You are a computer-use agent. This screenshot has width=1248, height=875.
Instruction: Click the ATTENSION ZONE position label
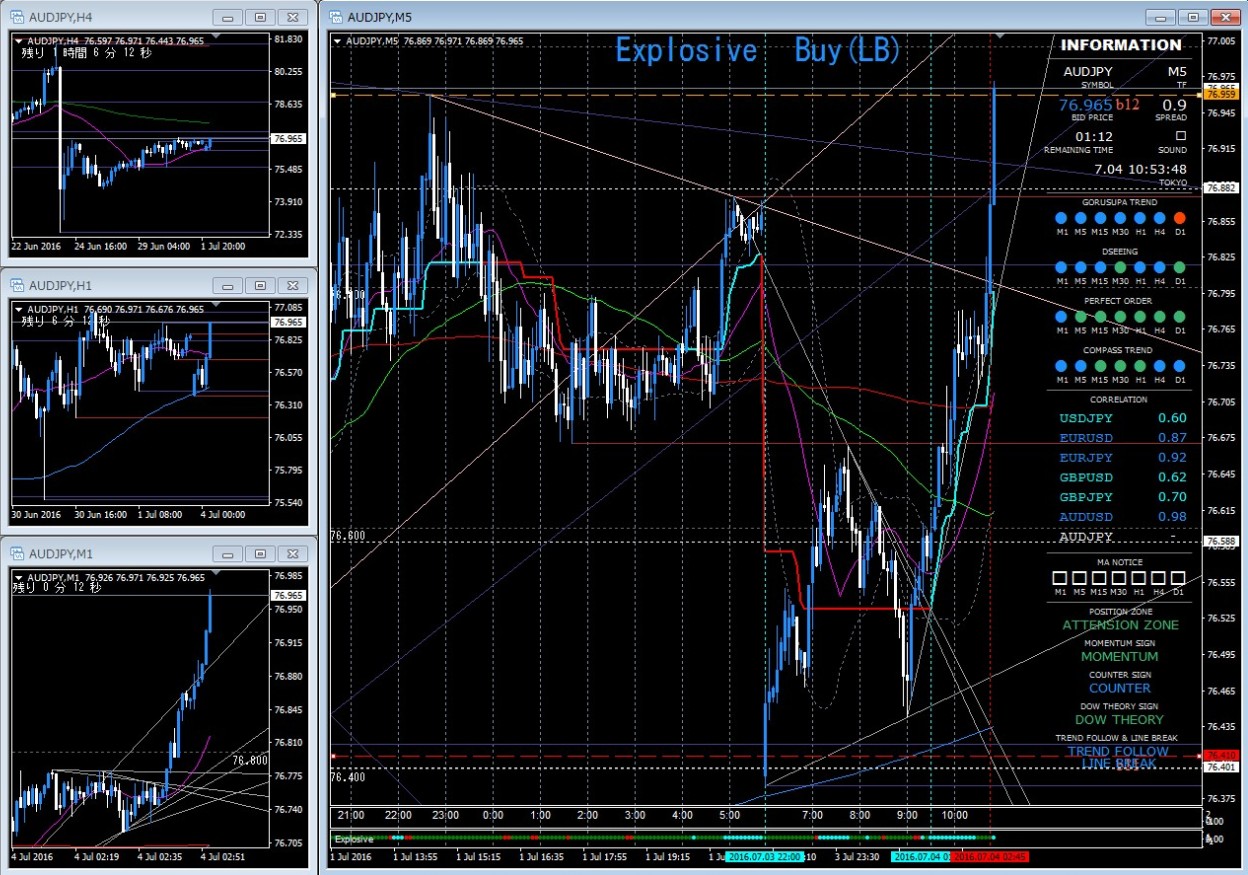tap(1120, 625)
